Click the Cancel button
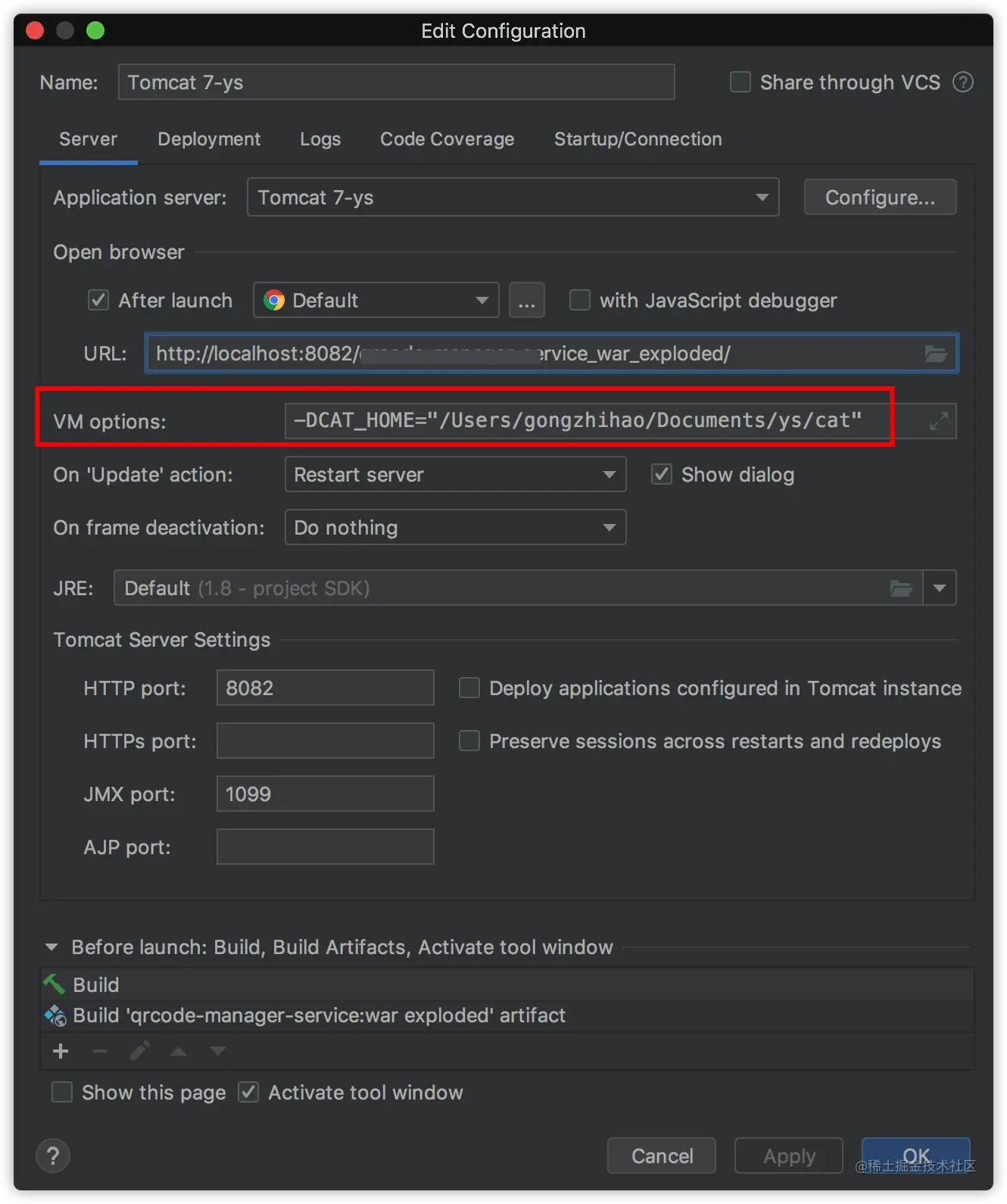Screen dimensions: 1007x1204 [x=662, y=1156]
